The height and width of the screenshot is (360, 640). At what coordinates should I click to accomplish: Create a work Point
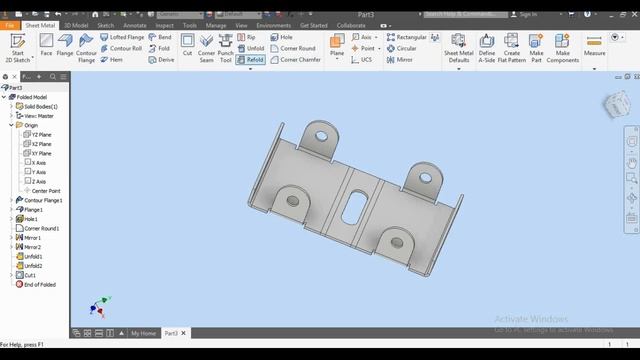[363, 48]
